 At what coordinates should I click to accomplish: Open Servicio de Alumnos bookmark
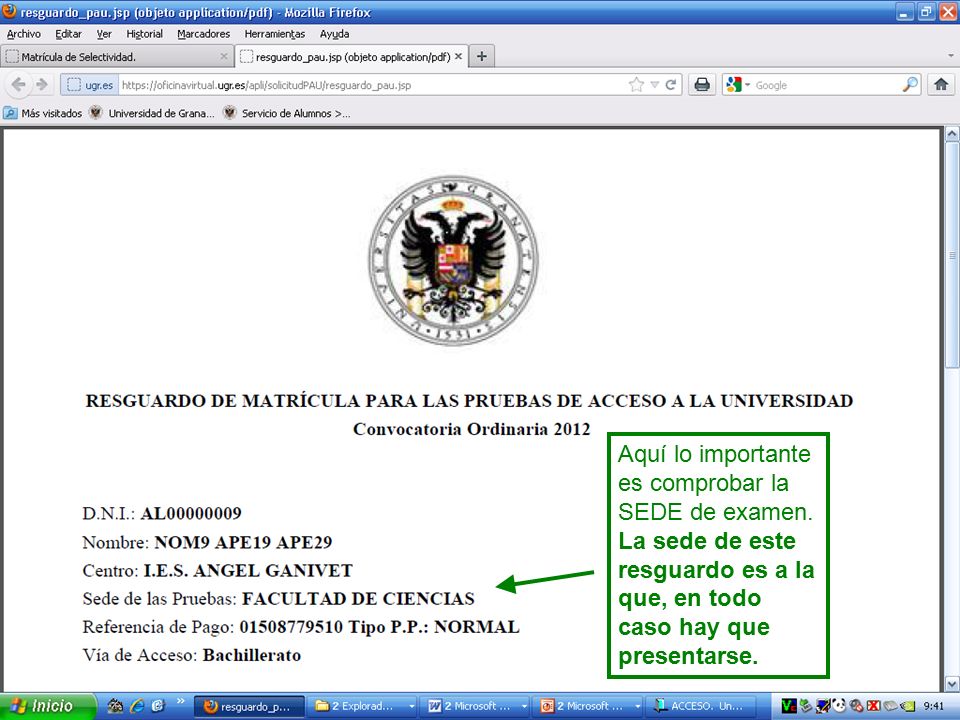pos(287,113)
